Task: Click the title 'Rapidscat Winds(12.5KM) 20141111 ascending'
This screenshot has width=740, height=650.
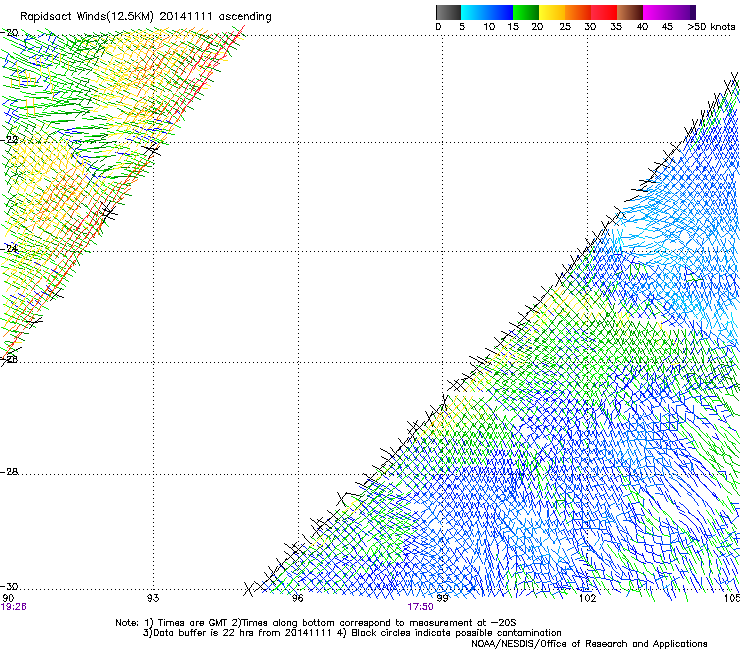Action: (146, 17)
